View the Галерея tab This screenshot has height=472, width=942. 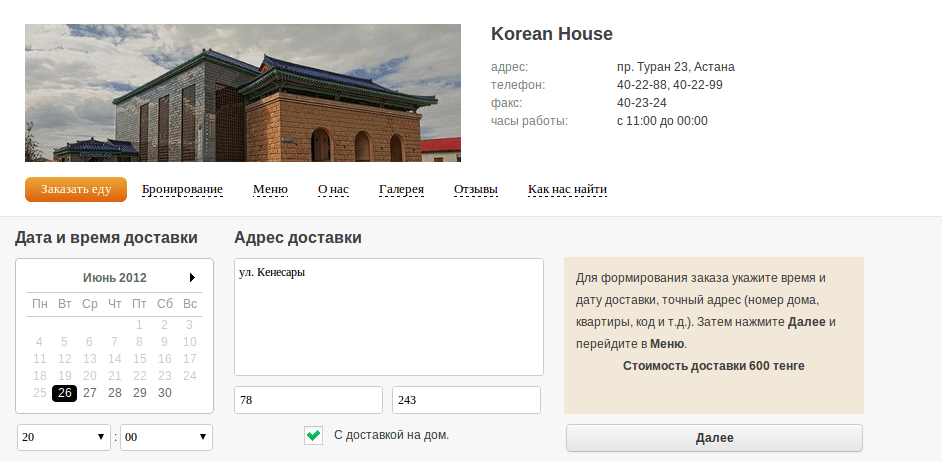pyautogui.click(x=401, y=189)
